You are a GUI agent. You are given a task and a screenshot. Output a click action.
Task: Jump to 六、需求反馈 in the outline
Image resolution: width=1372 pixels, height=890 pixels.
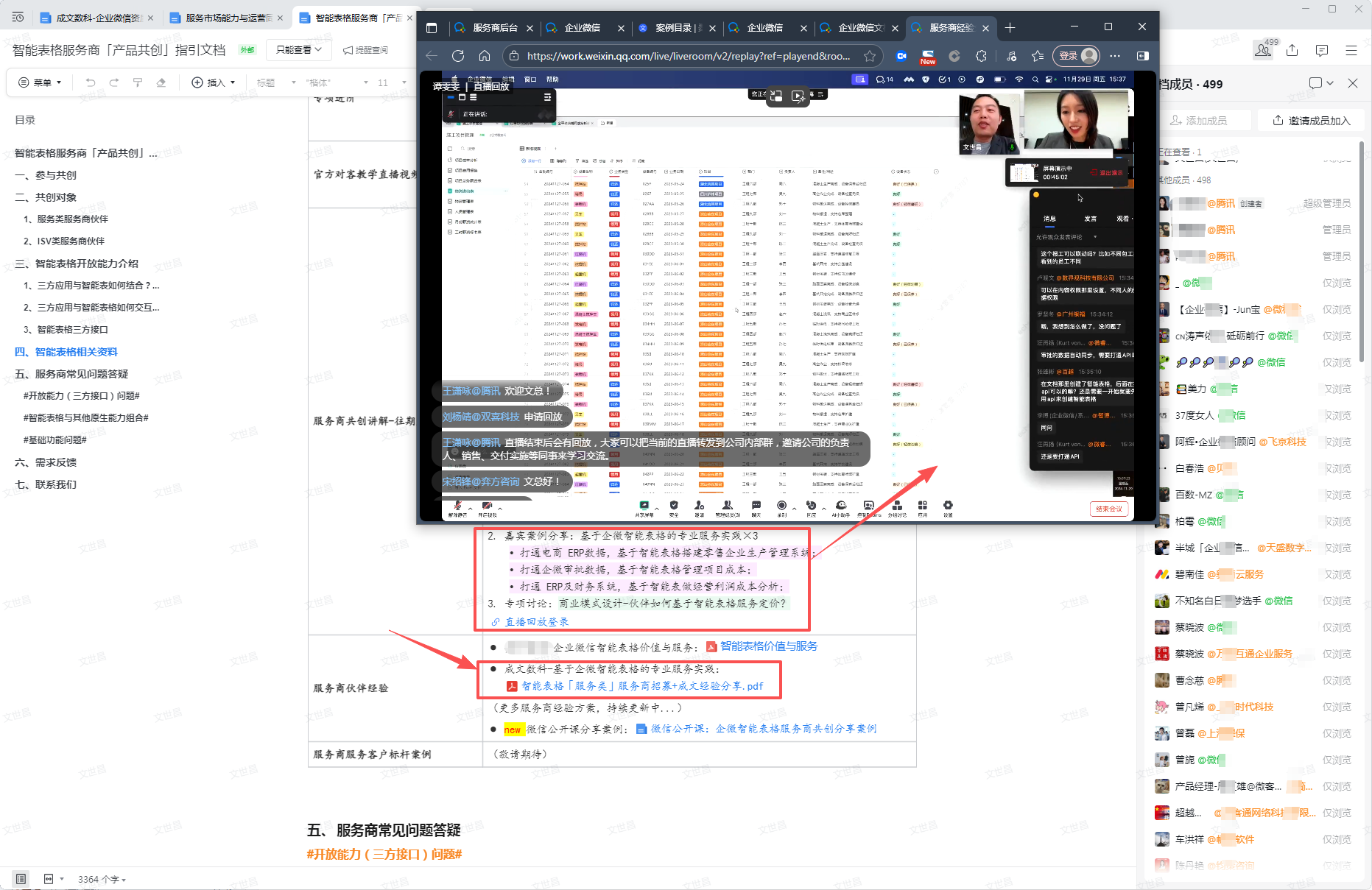[x=46, y=462]
